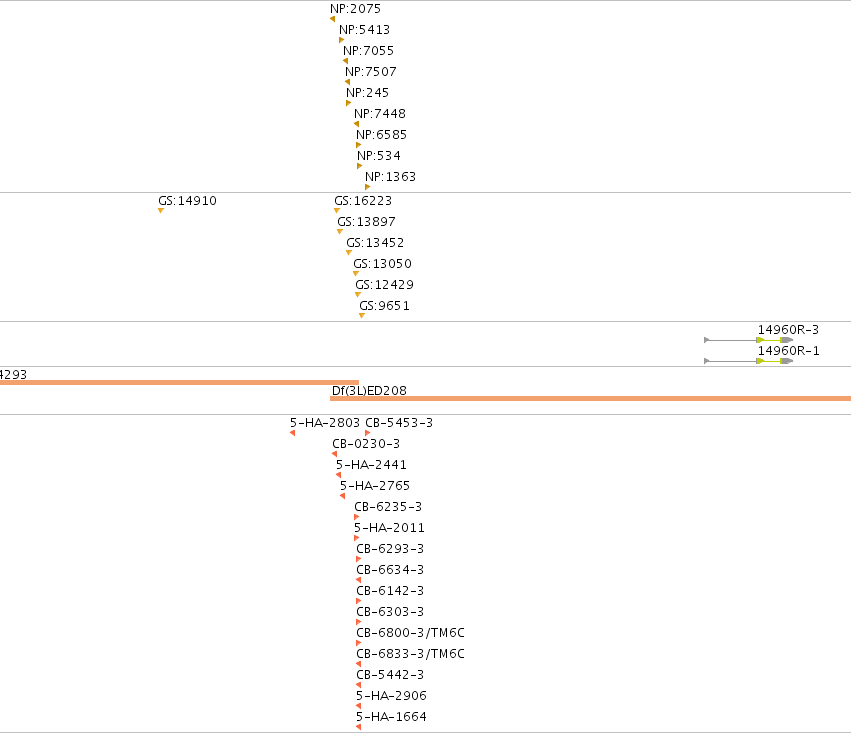Select the GS:9651 label
The image size is (851, 733).
pyautogui.click(x=384, y=306)
